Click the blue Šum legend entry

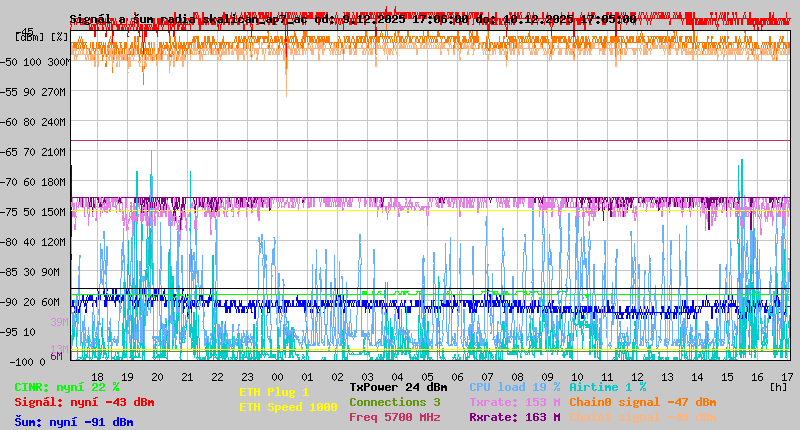[74, 422]
